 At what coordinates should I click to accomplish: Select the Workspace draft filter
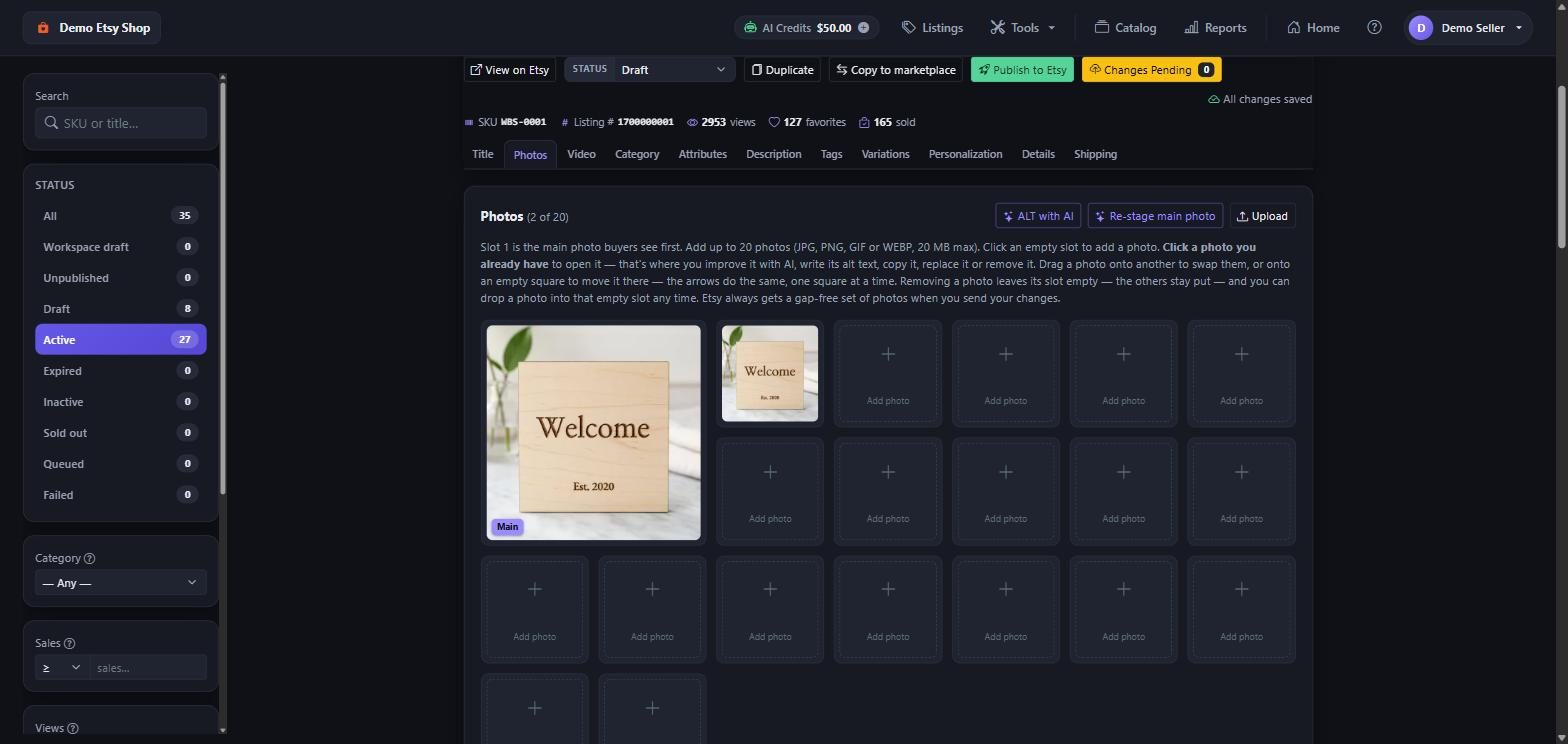(120, 247)
